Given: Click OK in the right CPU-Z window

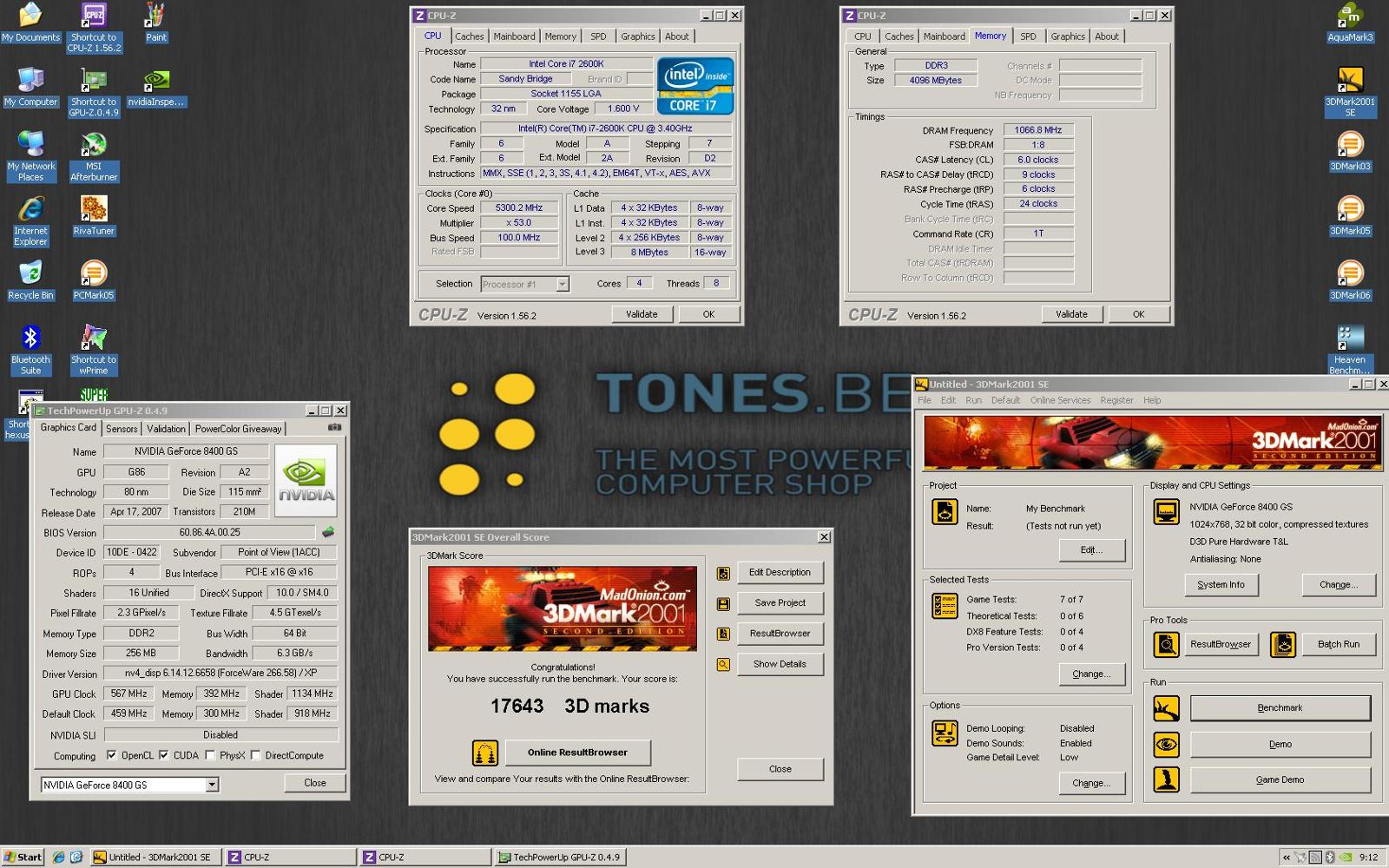Looking at the screenshot, I should [x=1138, y=314].
